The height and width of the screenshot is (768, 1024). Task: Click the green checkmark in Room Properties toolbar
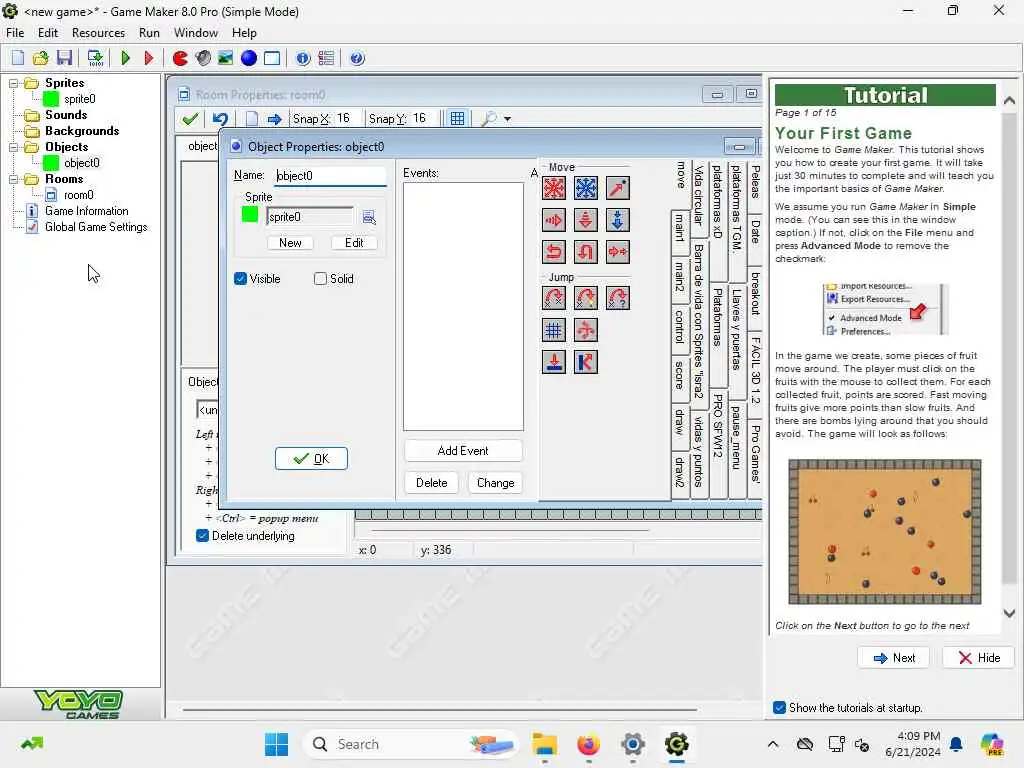pos(190,119)
